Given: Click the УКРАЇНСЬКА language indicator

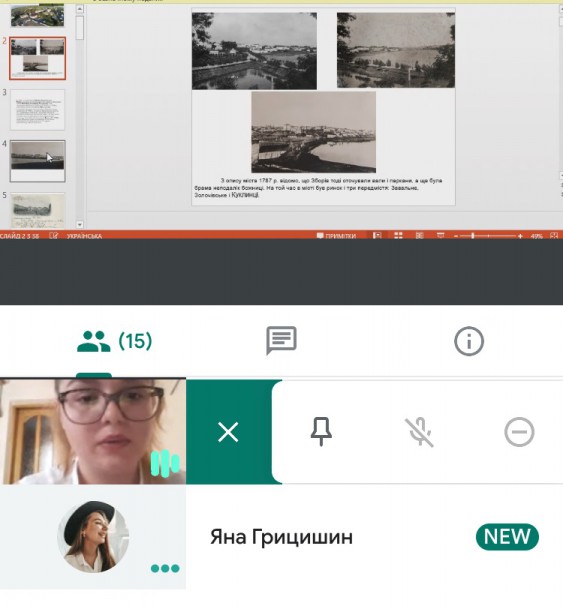Looking at the screenshot, I should coord(84,236).
